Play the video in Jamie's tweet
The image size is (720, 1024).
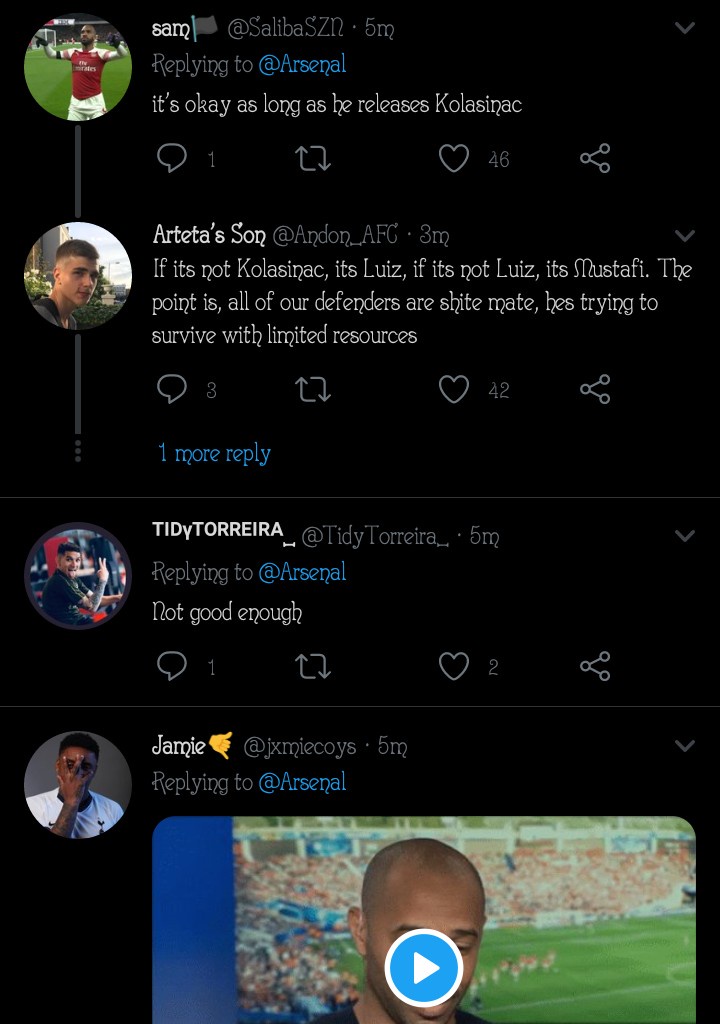pyautogui.click(x=424, y=968)
